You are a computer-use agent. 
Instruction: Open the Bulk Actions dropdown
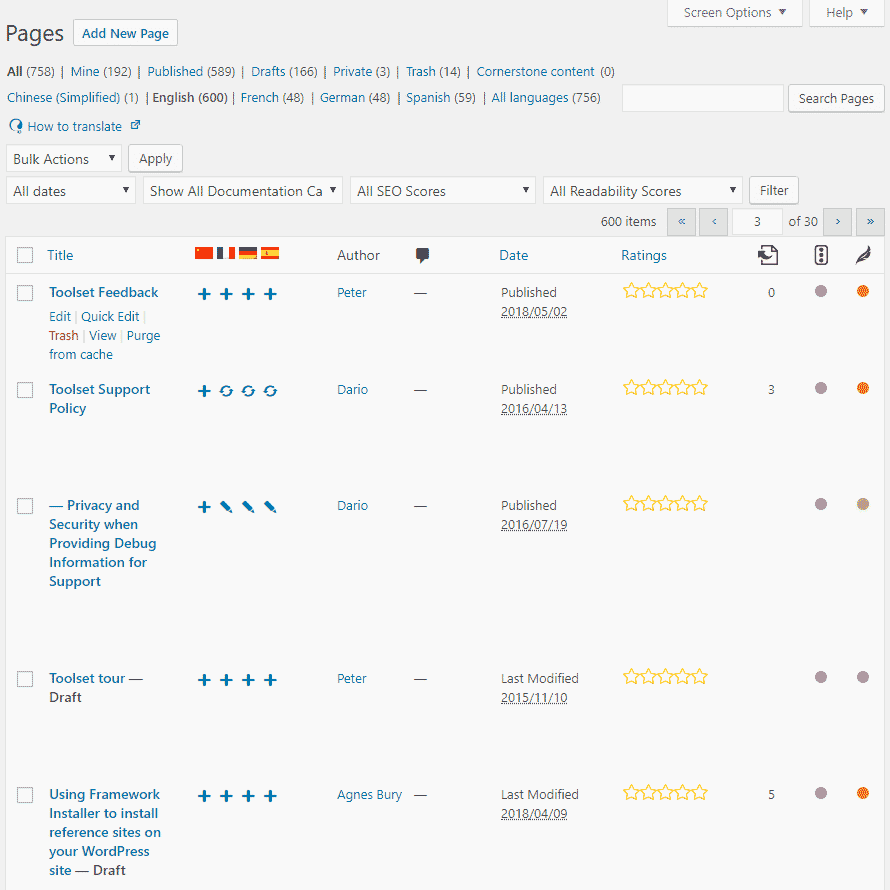(64, 159)
